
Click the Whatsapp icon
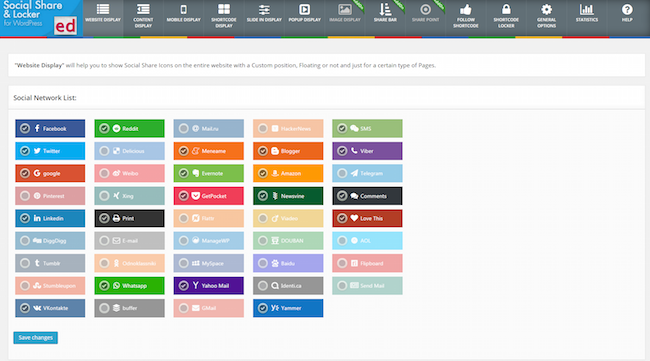(x=116, y=286)
